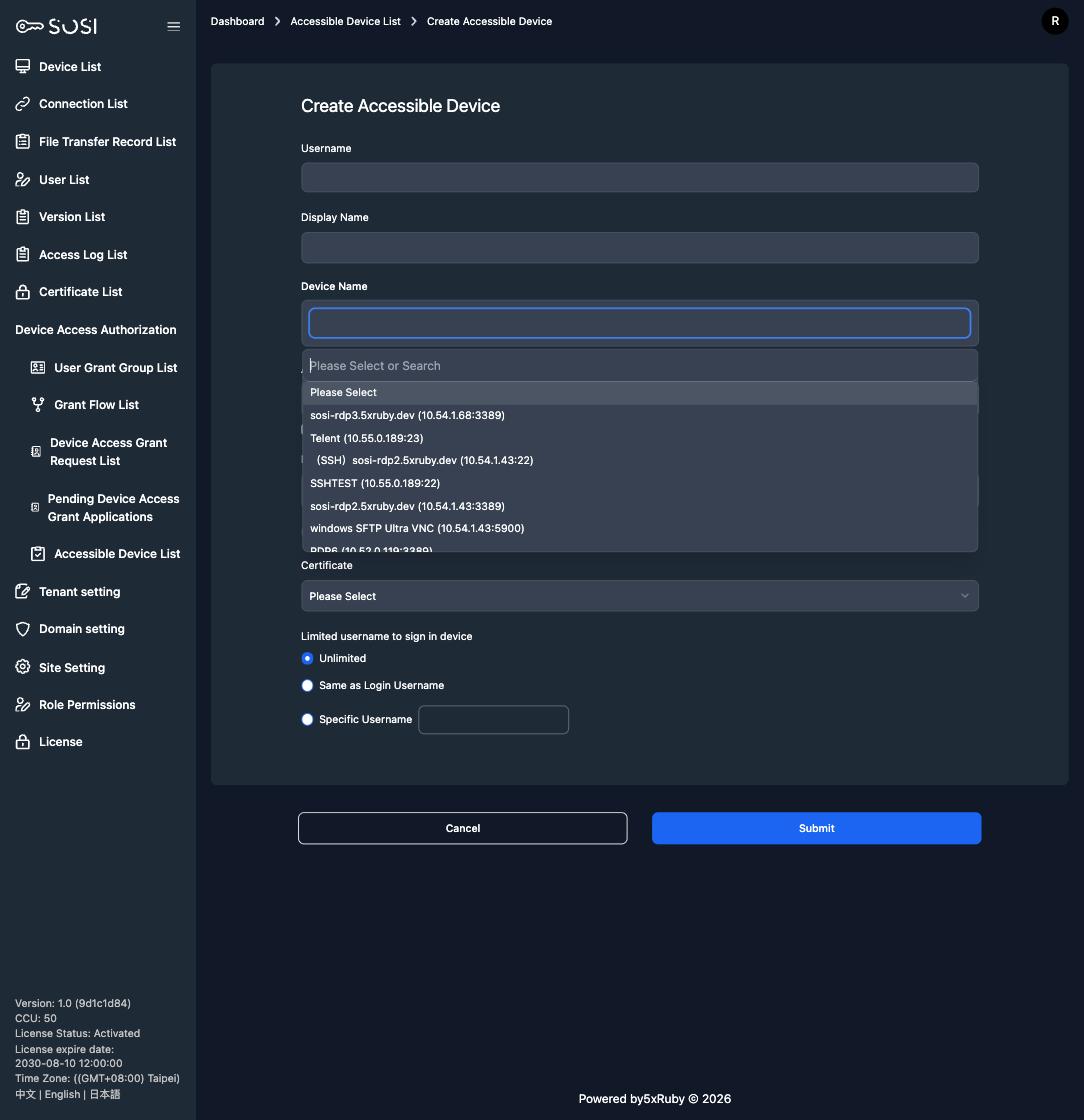Click the Accessible Device List check icon
Viewport: 1084px width, 1120px height.
[38, 554]
